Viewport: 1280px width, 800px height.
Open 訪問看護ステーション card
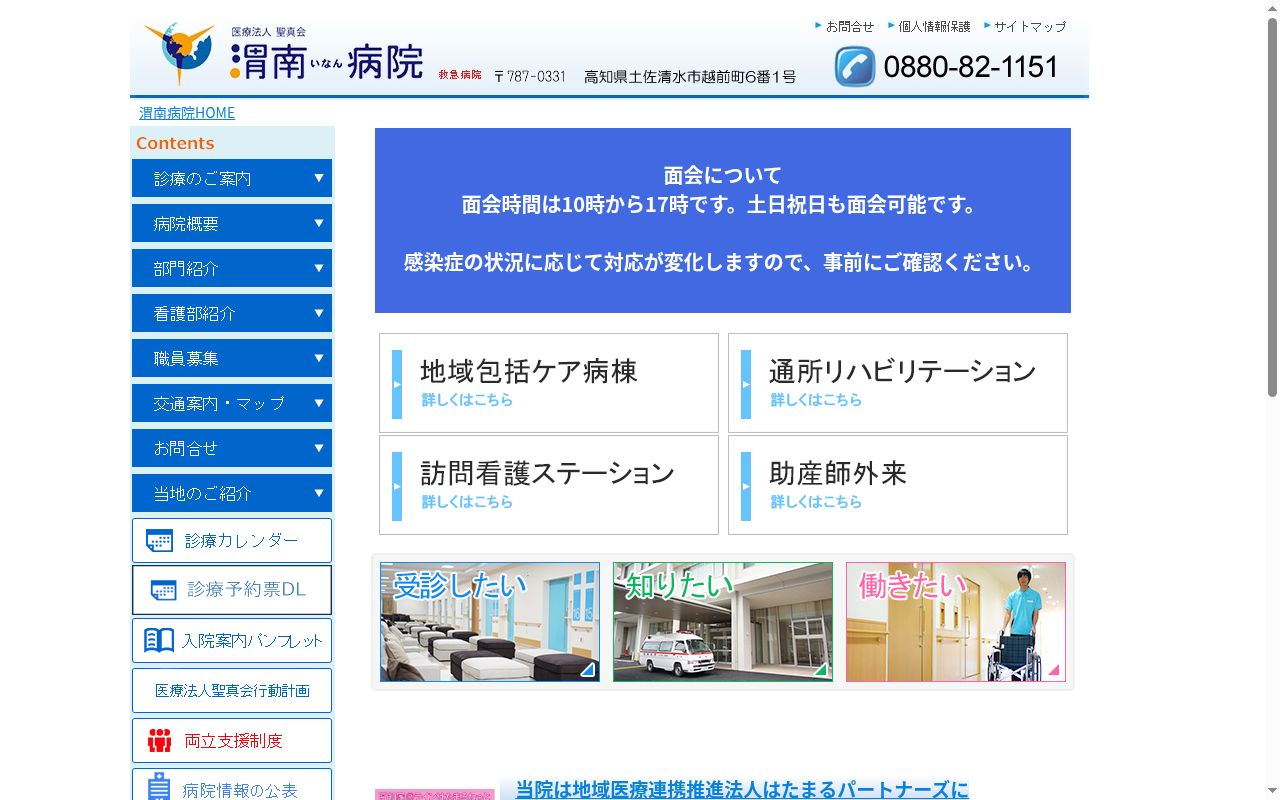pos(549,485)
